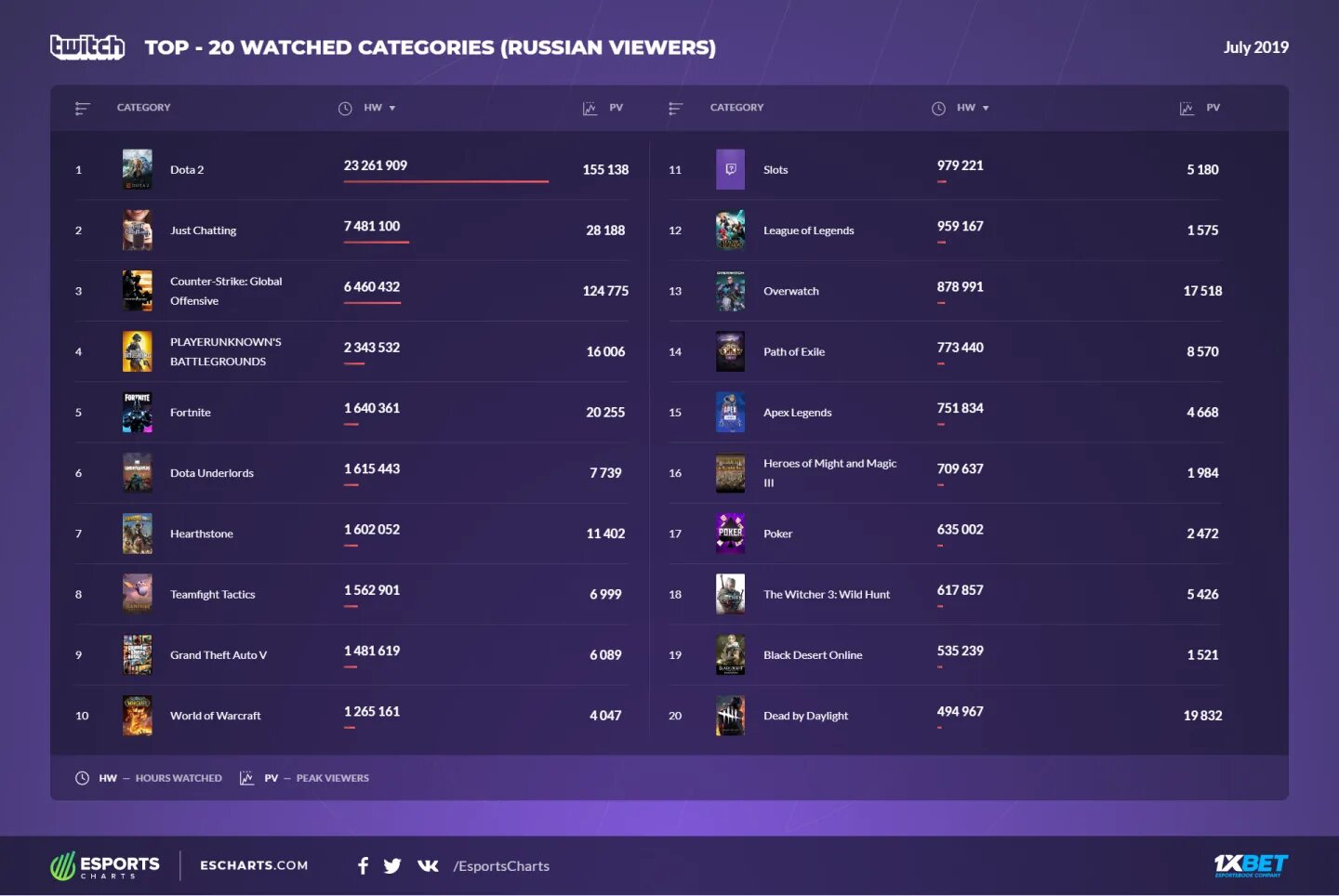Viewport: 1339px width, 896px height.
Task: Click the Apex Legends category name
Action: click(x=798, y=413)
